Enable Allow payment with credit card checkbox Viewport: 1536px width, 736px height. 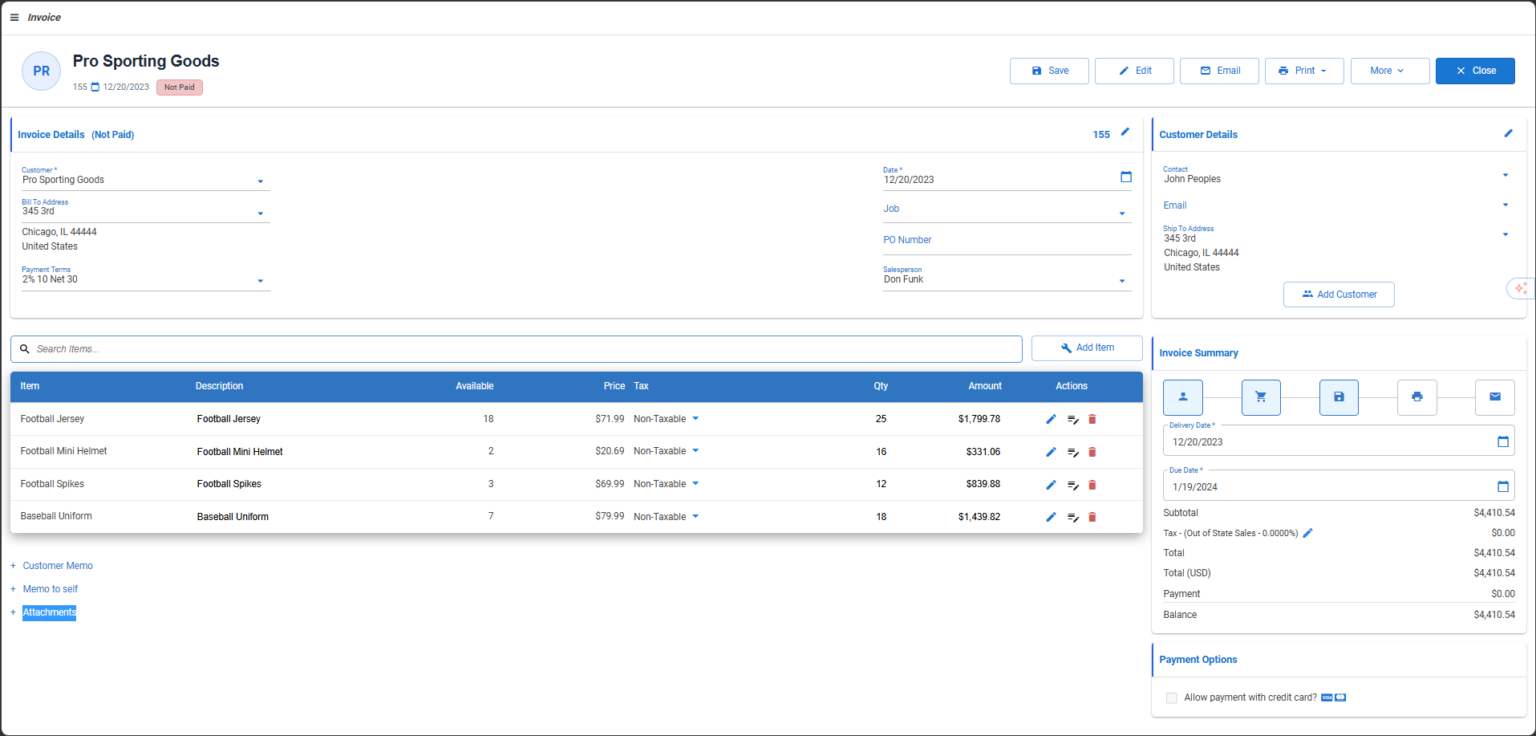point(1171,698)
